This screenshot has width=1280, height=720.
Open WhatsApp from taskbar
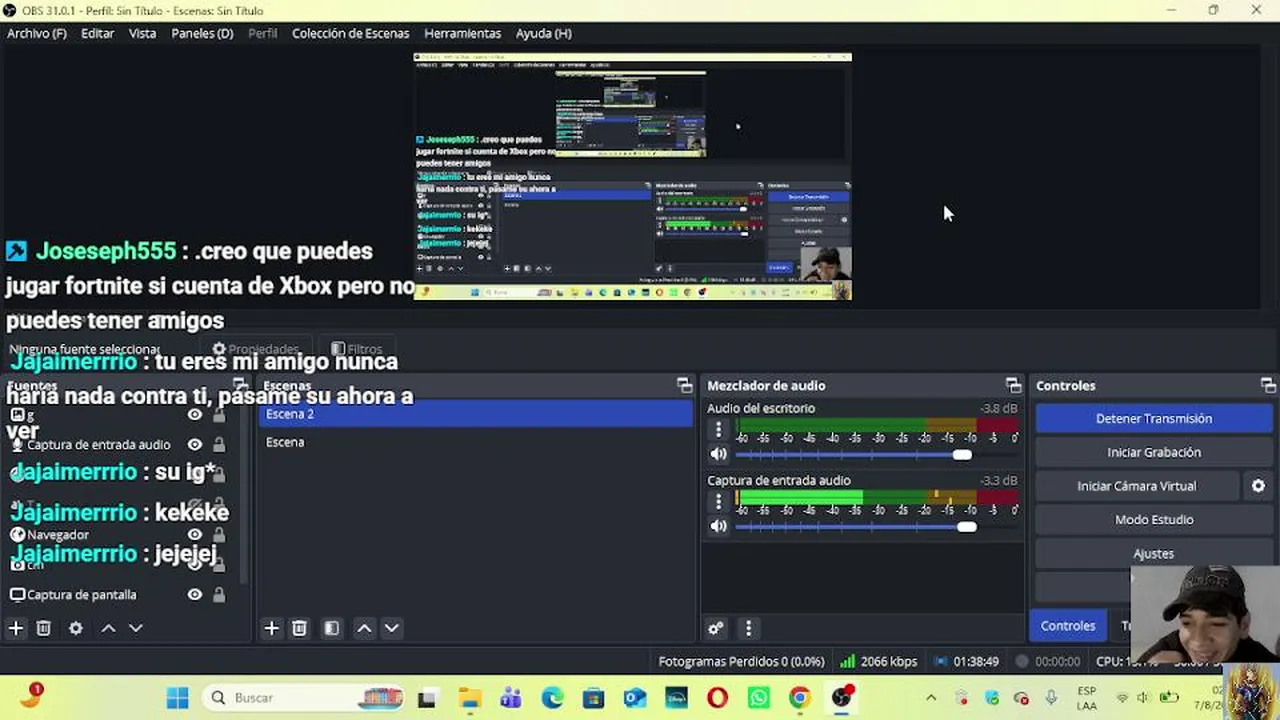pos(758,698)
